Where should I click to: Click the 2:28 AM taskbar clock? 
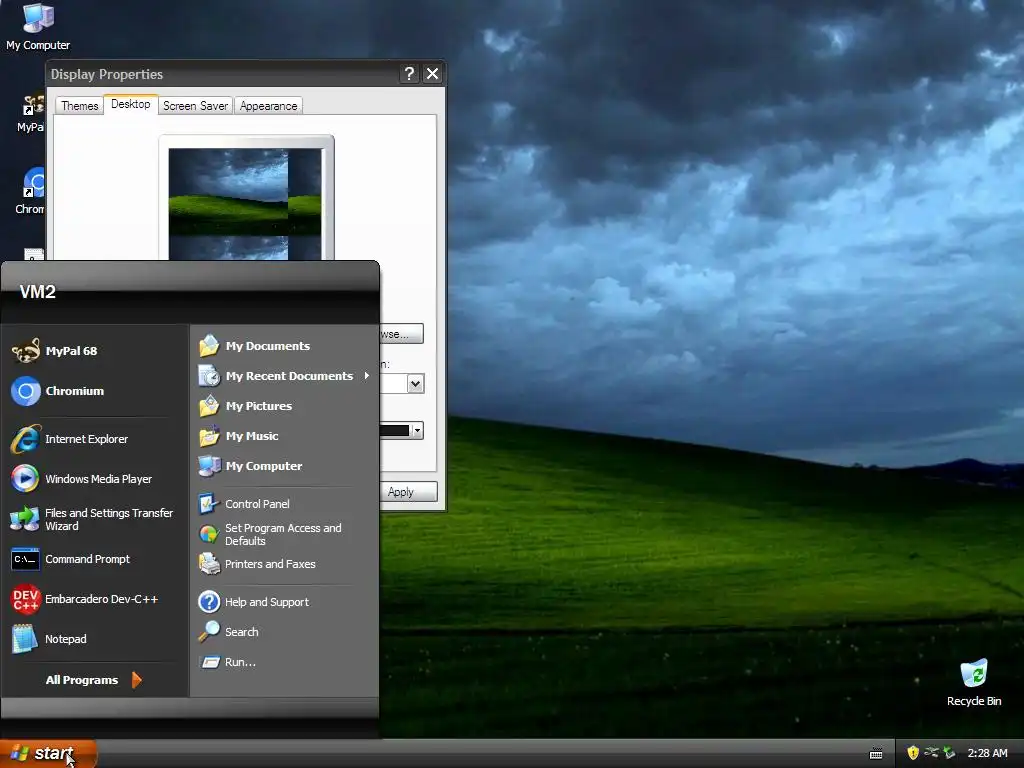(x=987, y=753)
